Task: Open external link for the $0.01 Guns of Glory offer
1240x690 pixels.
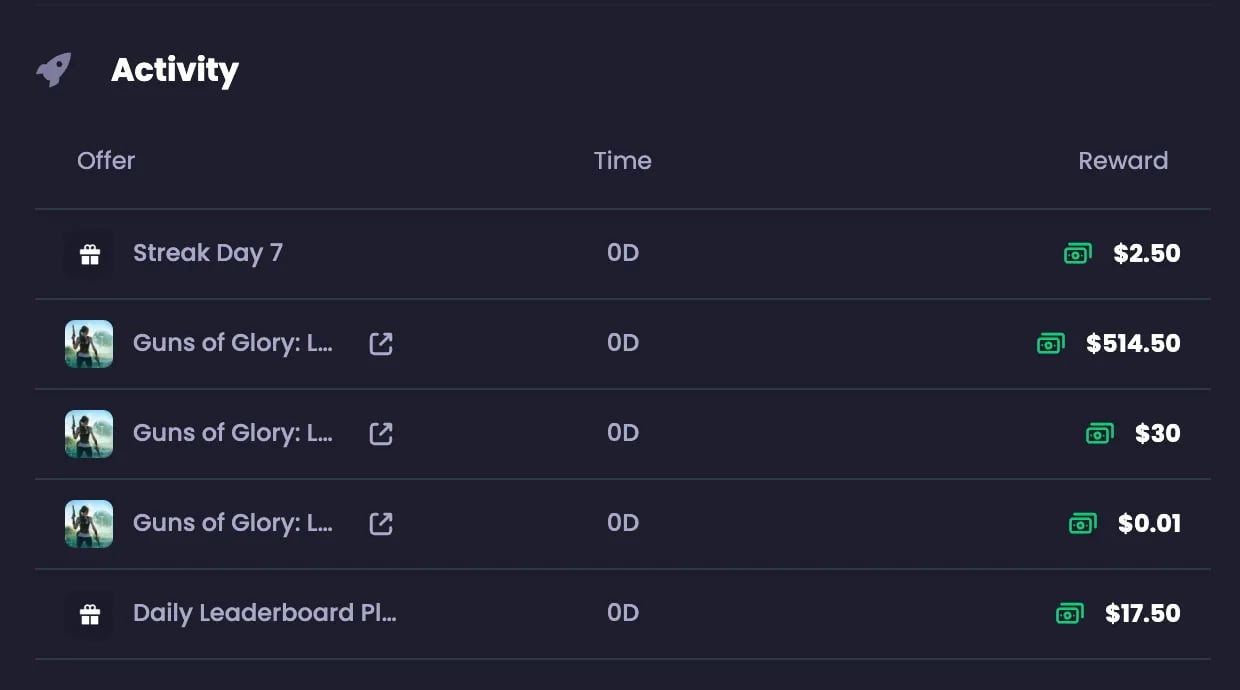Action: (x=381, y=524)
